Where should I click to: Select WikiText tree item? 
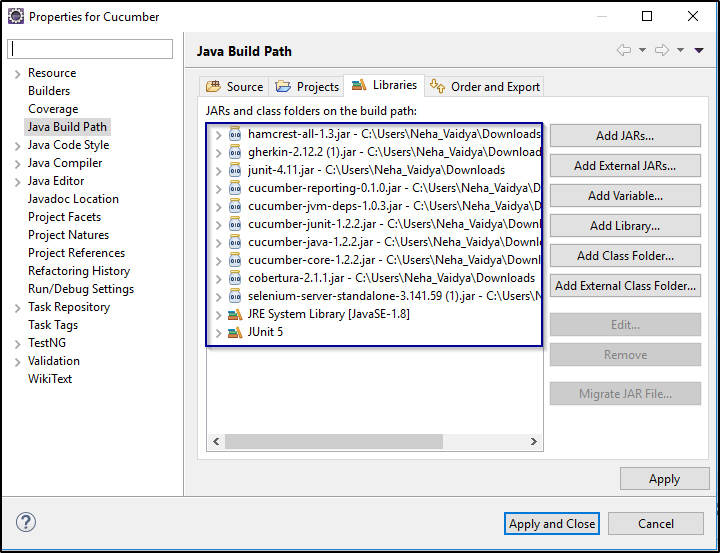50,379
